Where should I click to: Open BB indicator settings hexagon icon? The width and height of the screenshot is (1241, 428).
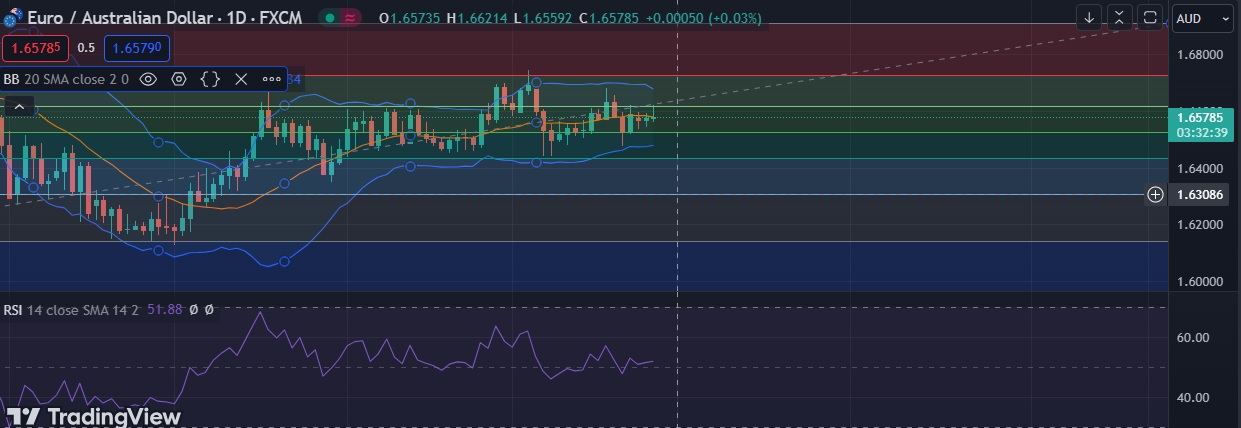(x=179, y=79)
